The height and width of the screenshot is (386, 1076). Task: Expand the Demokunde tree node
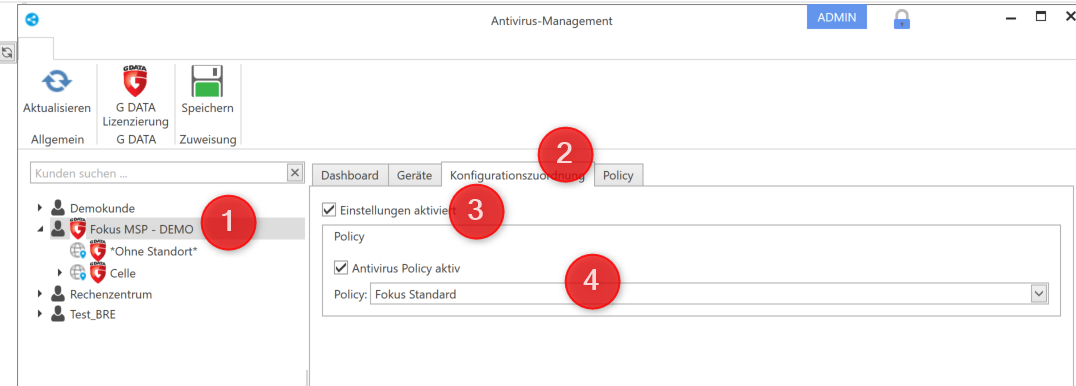(x=40, y=207)
